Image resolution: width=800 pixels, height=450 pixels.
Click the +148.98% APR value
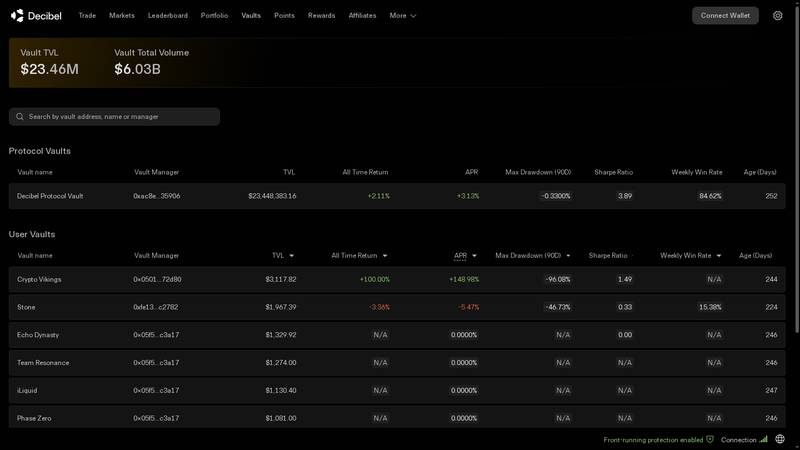coord(464,280)
